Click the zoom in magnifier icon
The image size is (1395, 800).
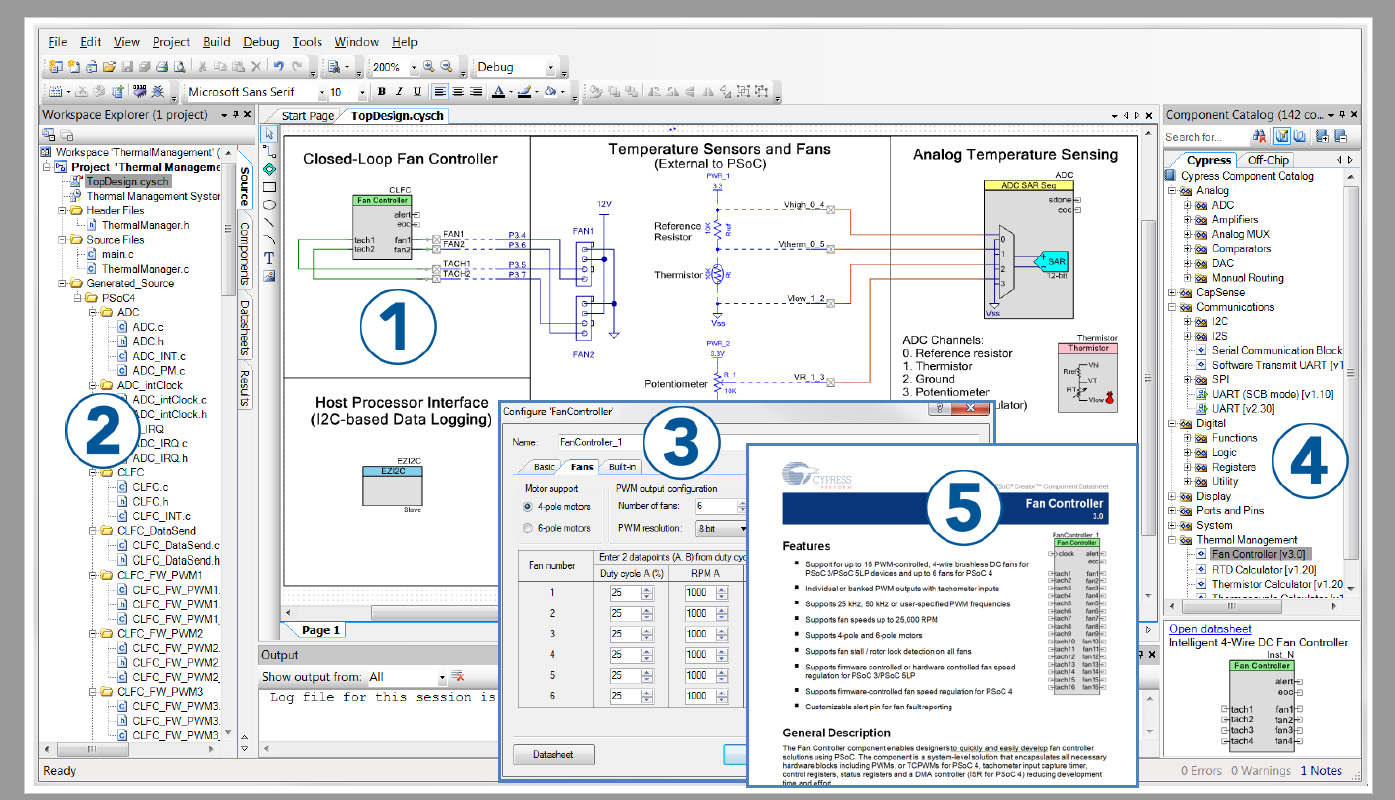(428, 67)
